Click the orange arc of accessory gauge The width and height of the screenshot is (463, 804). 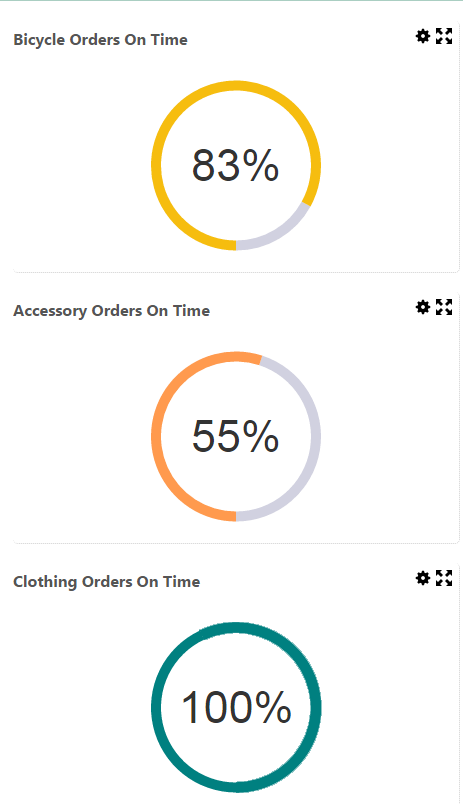pos(156,436)
